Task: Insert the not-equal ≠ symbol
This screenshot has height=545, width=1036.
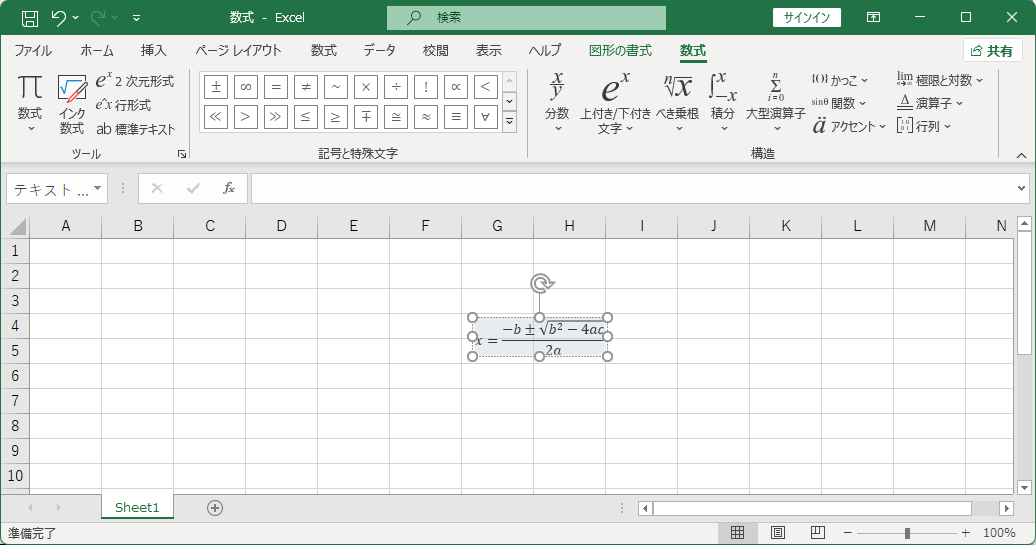Action: (x=306, y=87)
